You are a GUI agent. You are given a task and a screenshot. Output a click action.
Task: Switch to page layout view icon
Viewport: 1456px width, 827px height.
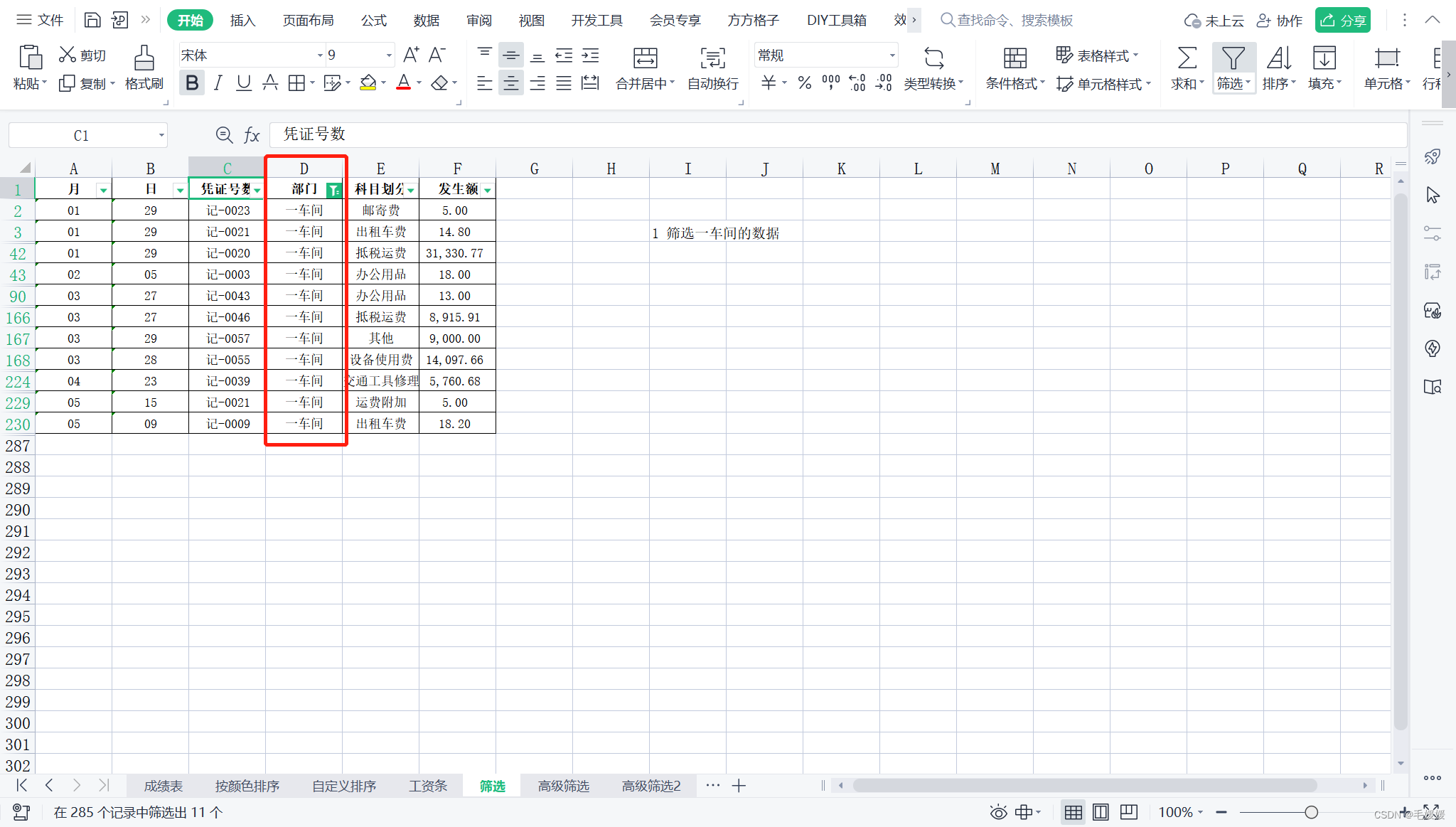click(x=1101, y=812)
